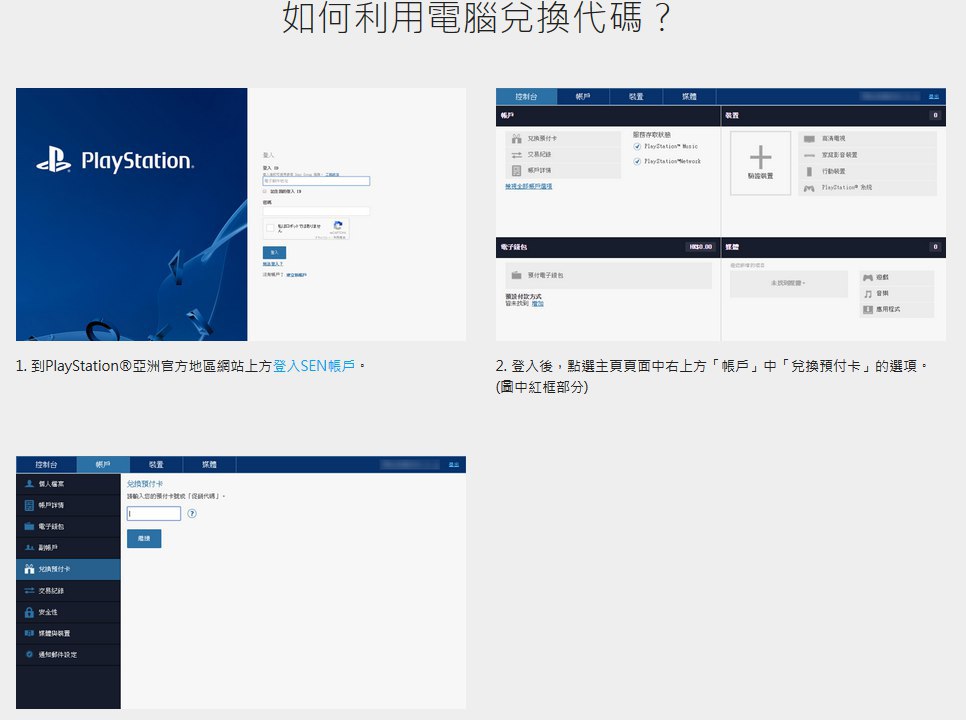
Task: Open 裝置 tab in redeem page screenshot
Action: click(x=156, y=464)
